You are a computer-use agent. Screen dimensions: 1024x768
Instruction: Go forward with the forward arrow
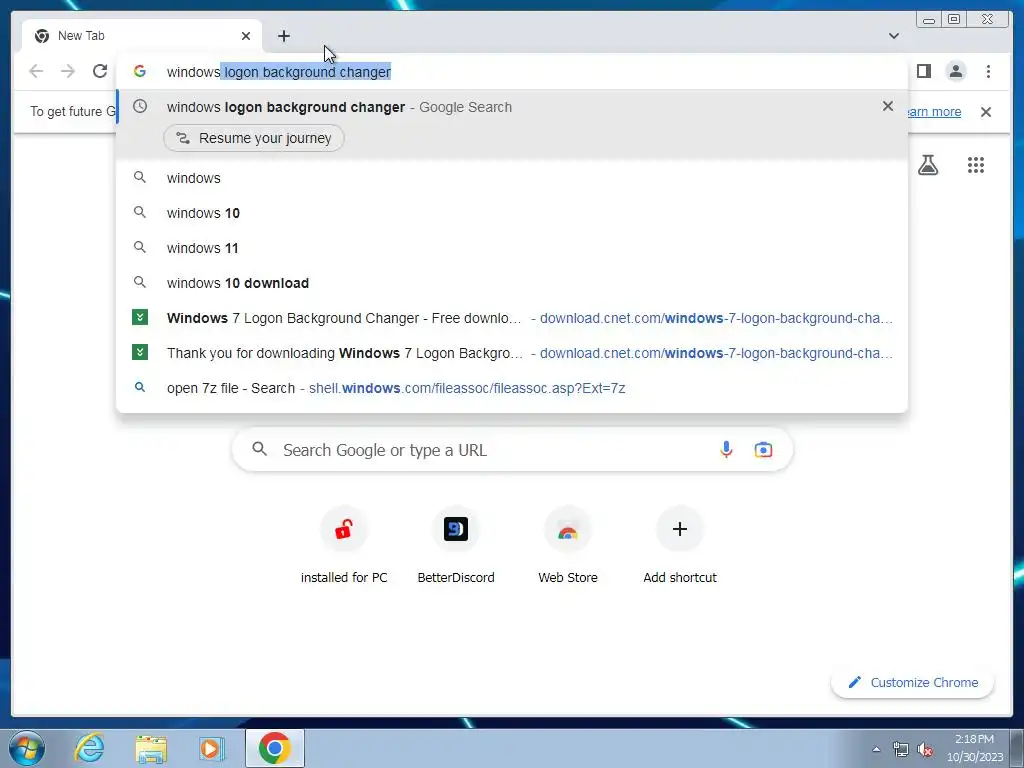tap(68, 71)
